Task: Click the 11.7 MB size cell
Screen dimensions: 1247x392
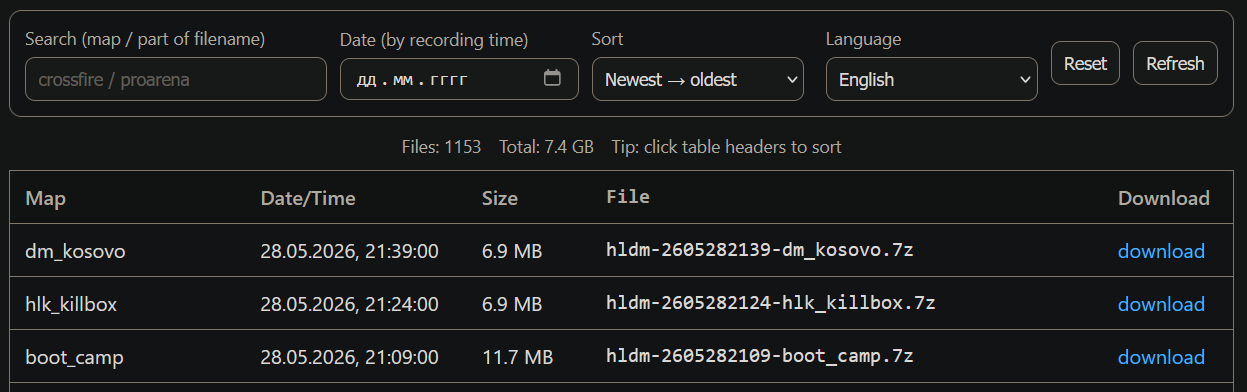Action: [517, 357]
